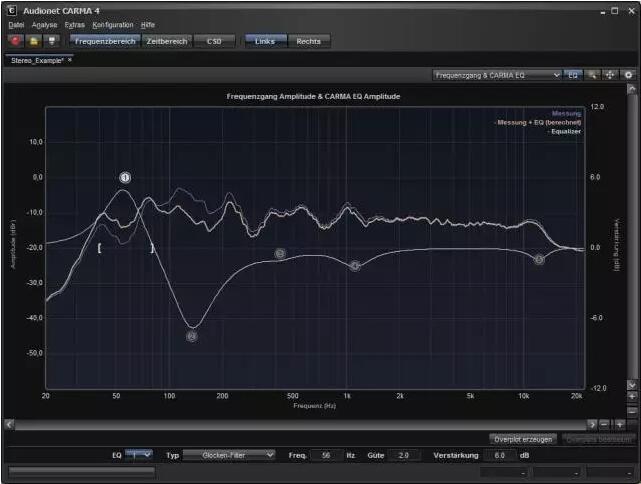
Task: Open the EQ number selector dropdown
Action: point(139,454)
